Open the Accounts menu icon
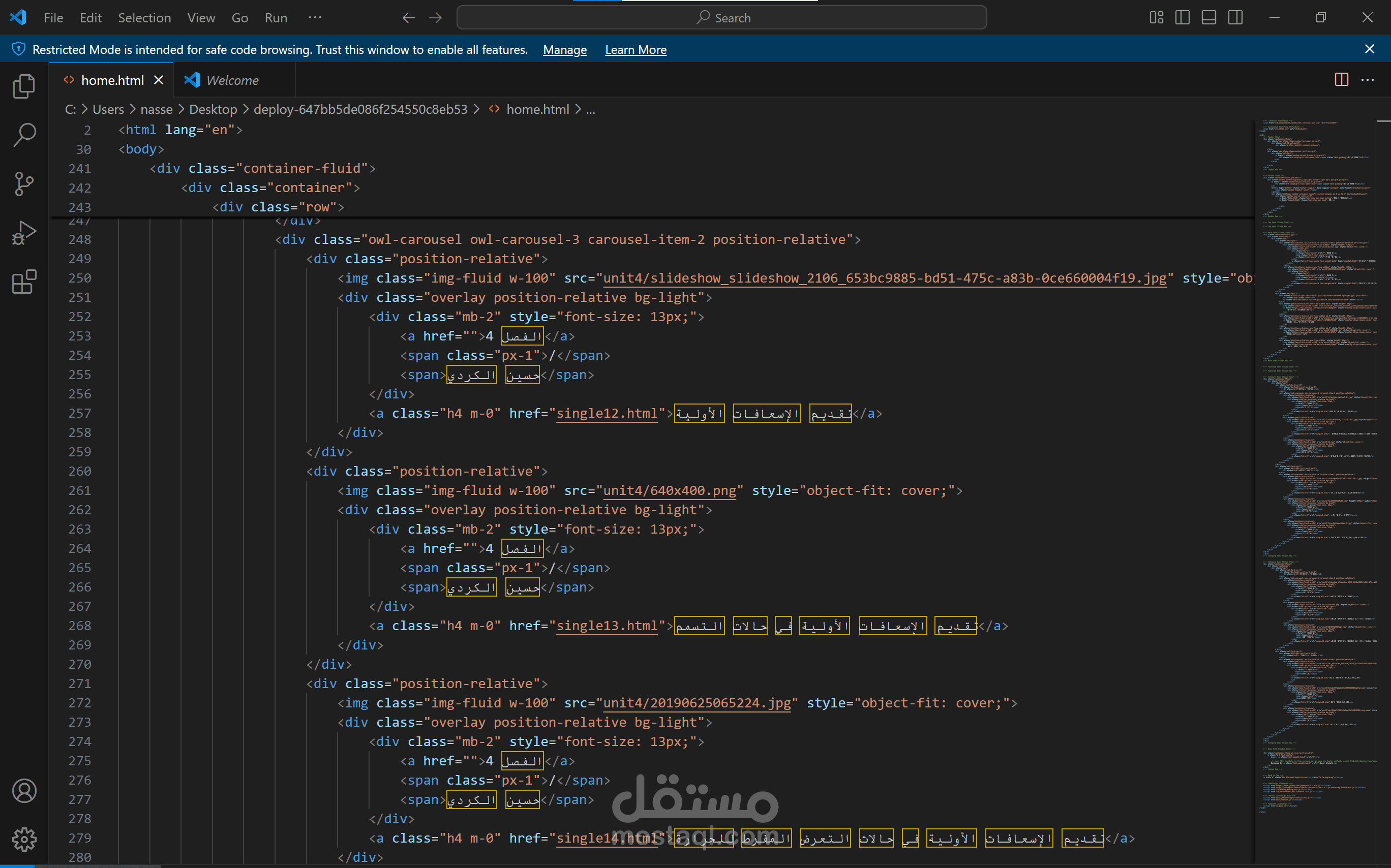The image size is (1391, 868). coord(23,791)
